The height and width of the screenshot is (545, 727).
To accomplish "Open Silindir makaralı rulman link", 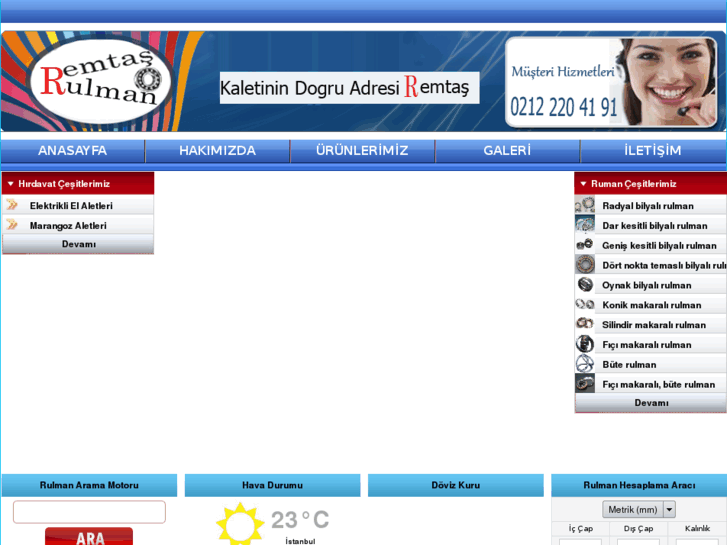I will click(x=654, y=325).
